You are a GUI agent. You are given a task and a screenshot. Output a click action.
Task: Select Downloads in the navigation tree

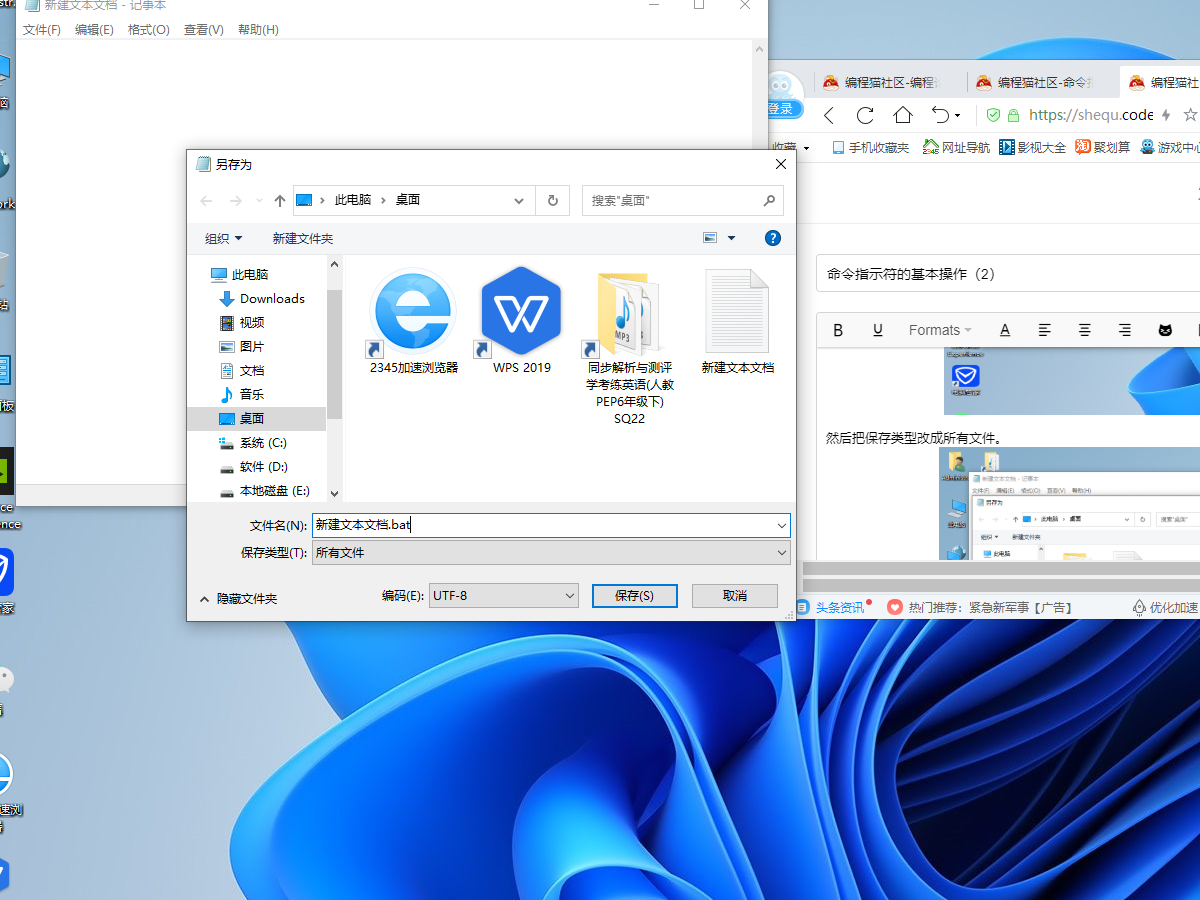(x=262, y=298)
